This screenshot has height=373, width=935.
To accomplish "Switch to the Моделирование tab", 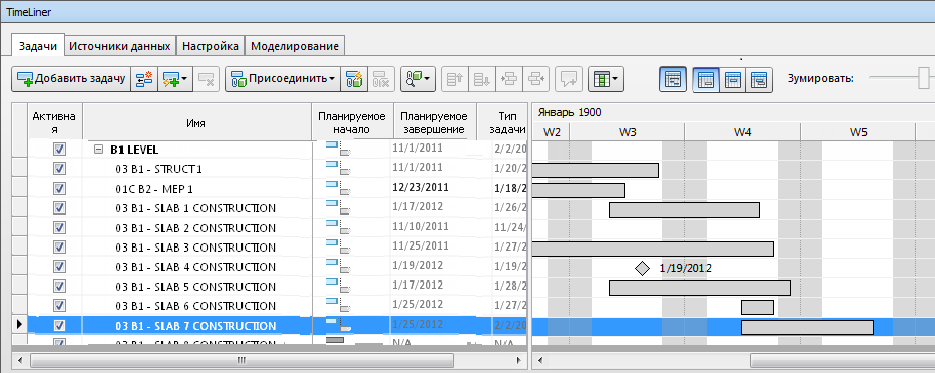I will click(x=295, y=46).
